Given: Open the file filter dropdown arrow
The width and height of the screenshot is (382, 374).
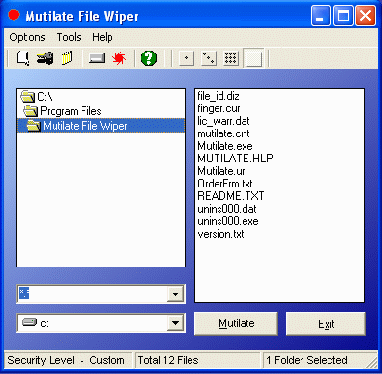Looking at the screenshot, I should 175,294.
